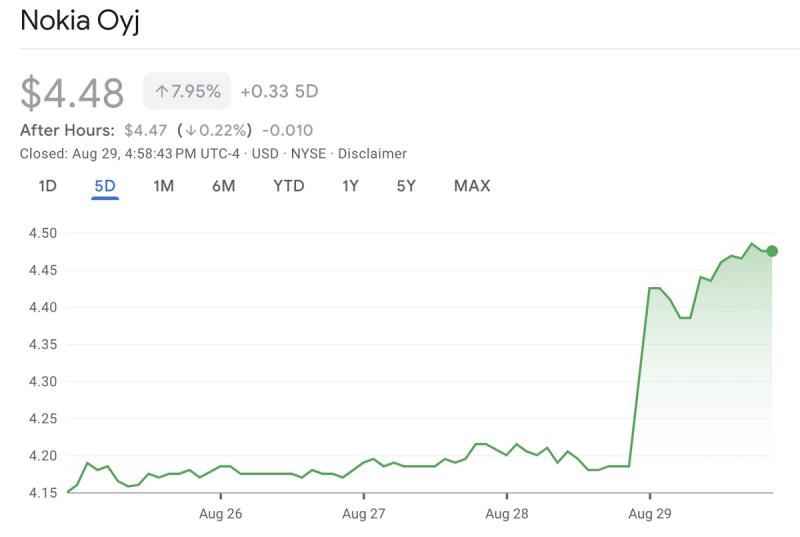Image resolution: width=800 pixels, height=537 pixels.
Task: Click the 4.15 y-axis value
Action: pos(43,493)
